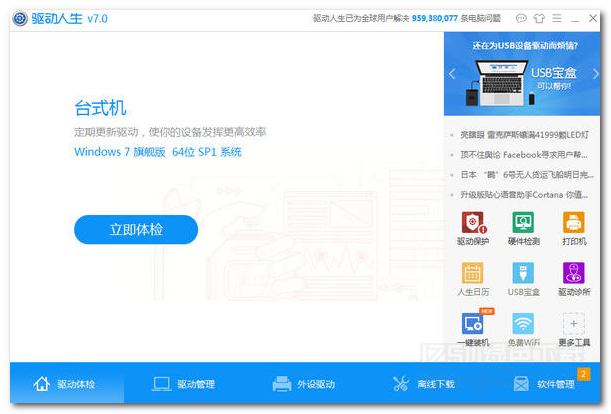
Task: Open the Cortana news headline link
Action: coord(524,195)
